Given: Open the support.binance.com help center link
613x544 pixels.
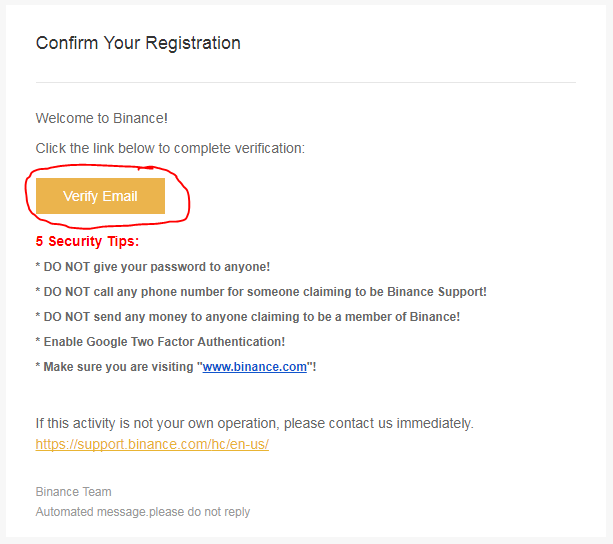Looking at the screenshot, I should click(152, 444).
